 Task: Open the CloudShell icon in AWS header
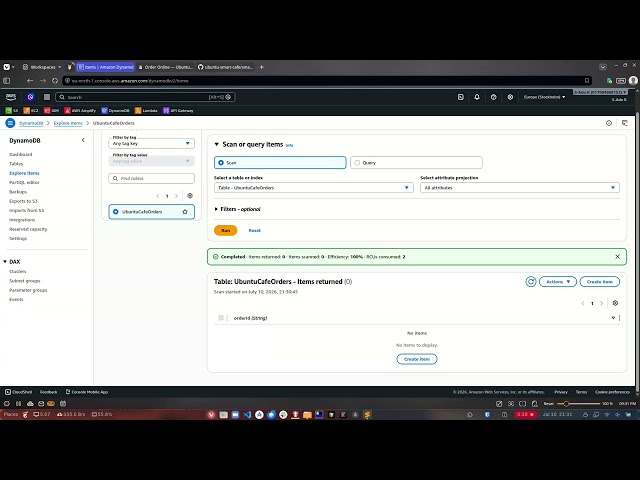(460, 97)
